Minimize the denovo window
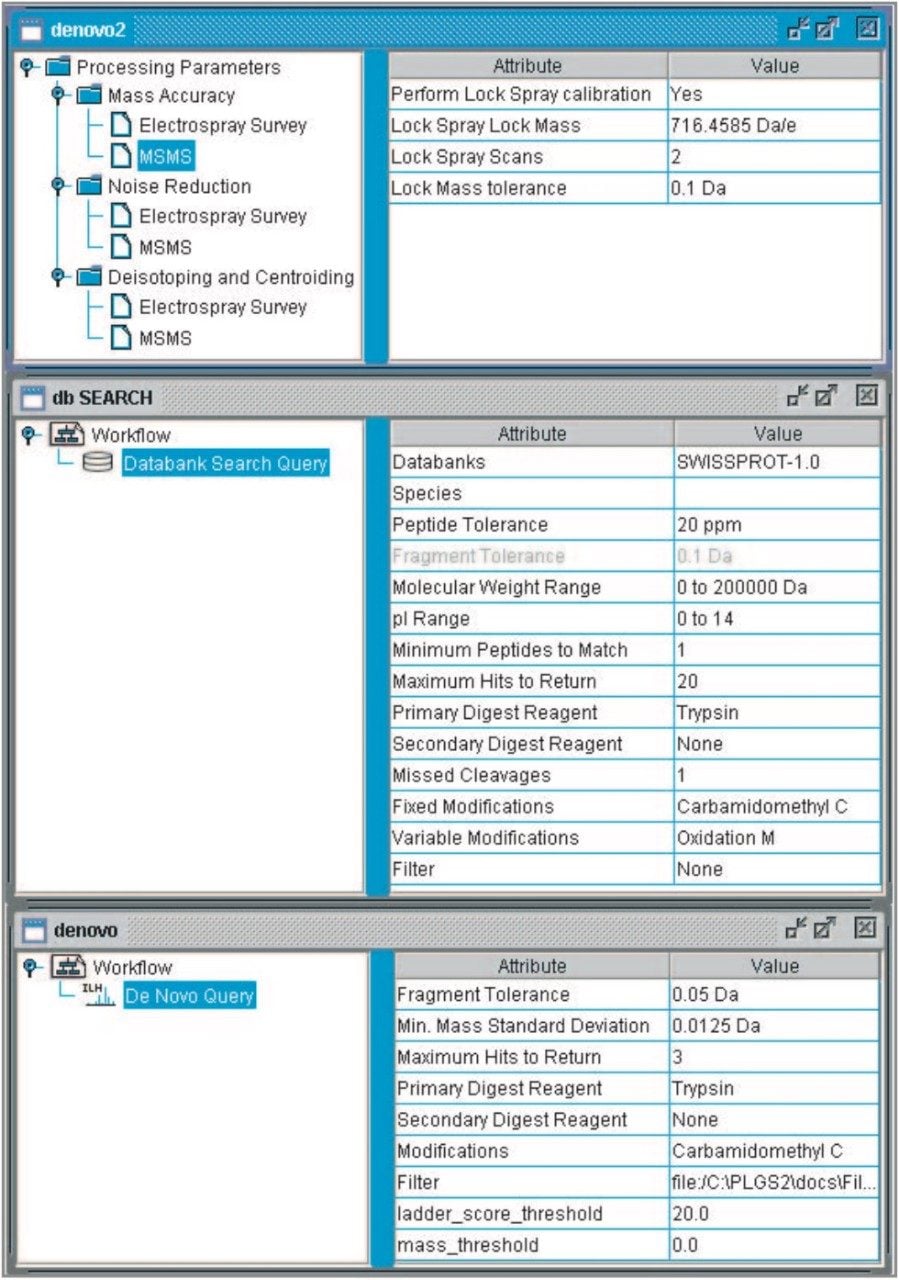 point(797,929)
